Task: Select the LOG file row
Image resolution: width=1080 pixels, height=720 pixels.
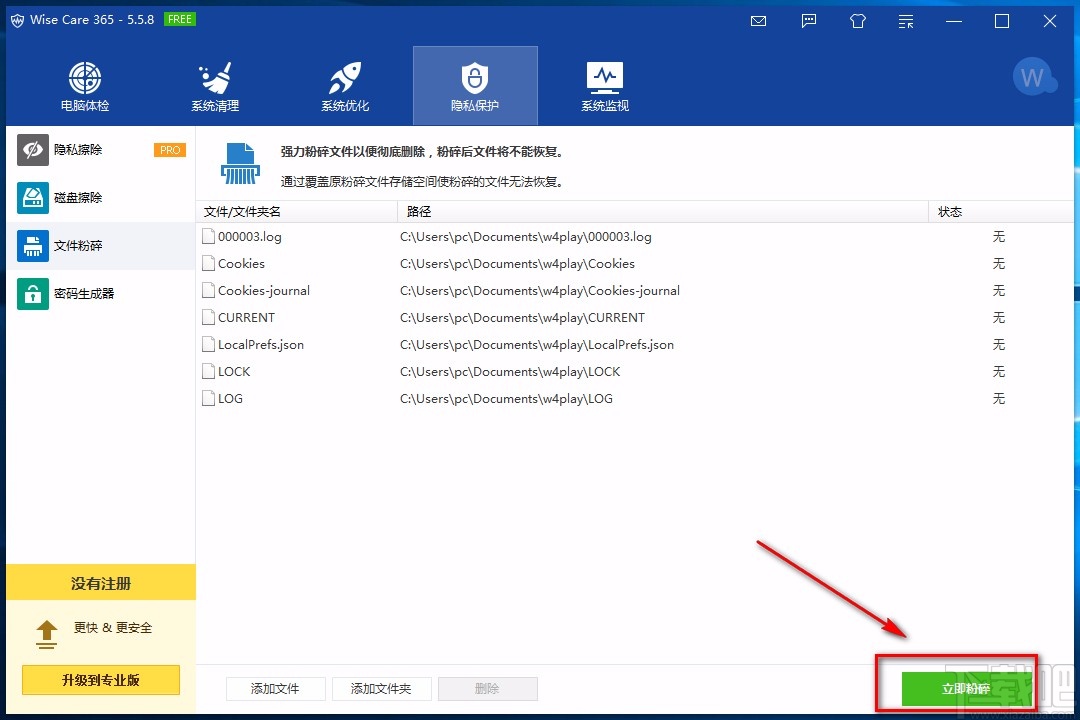Action: point(634,398)
